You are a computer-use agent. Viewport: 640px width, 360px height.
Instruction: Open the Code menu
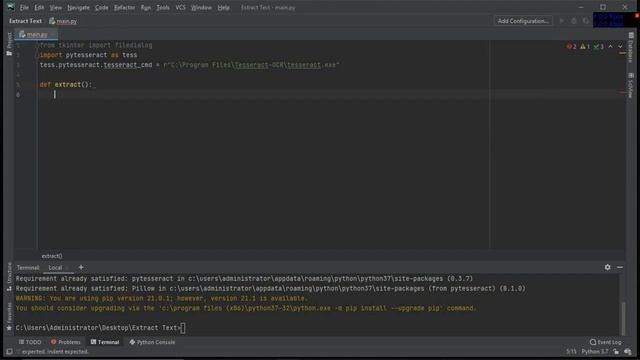[101, 7]
